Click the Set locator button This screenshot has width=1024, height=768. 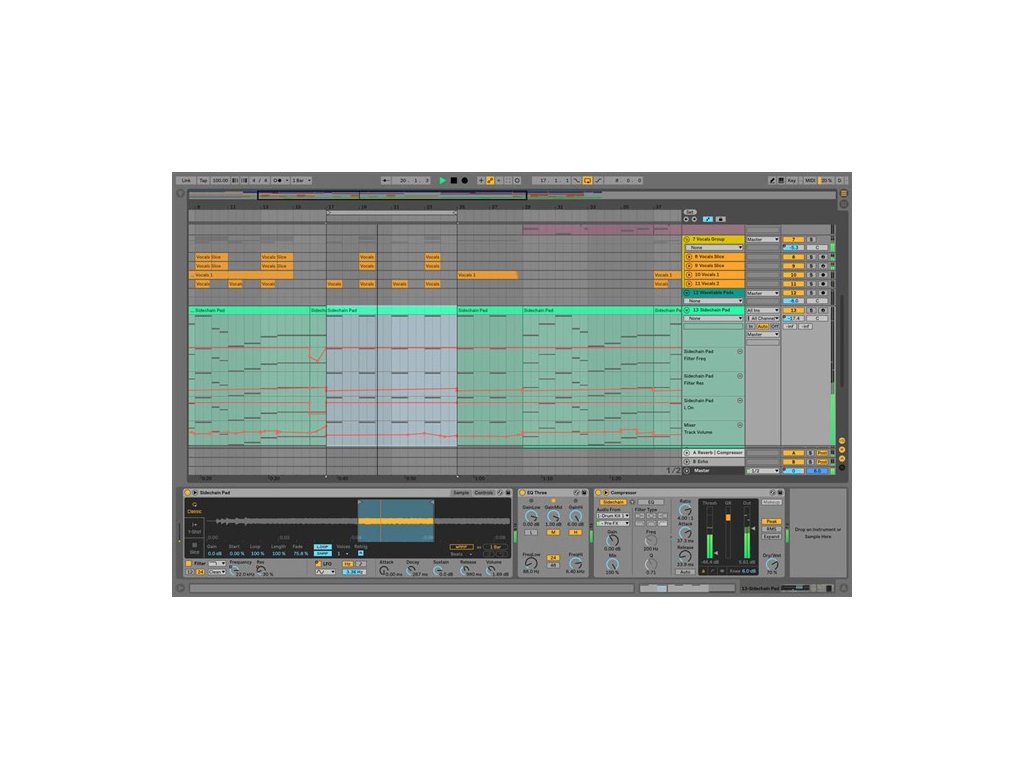tap(690, 212)
